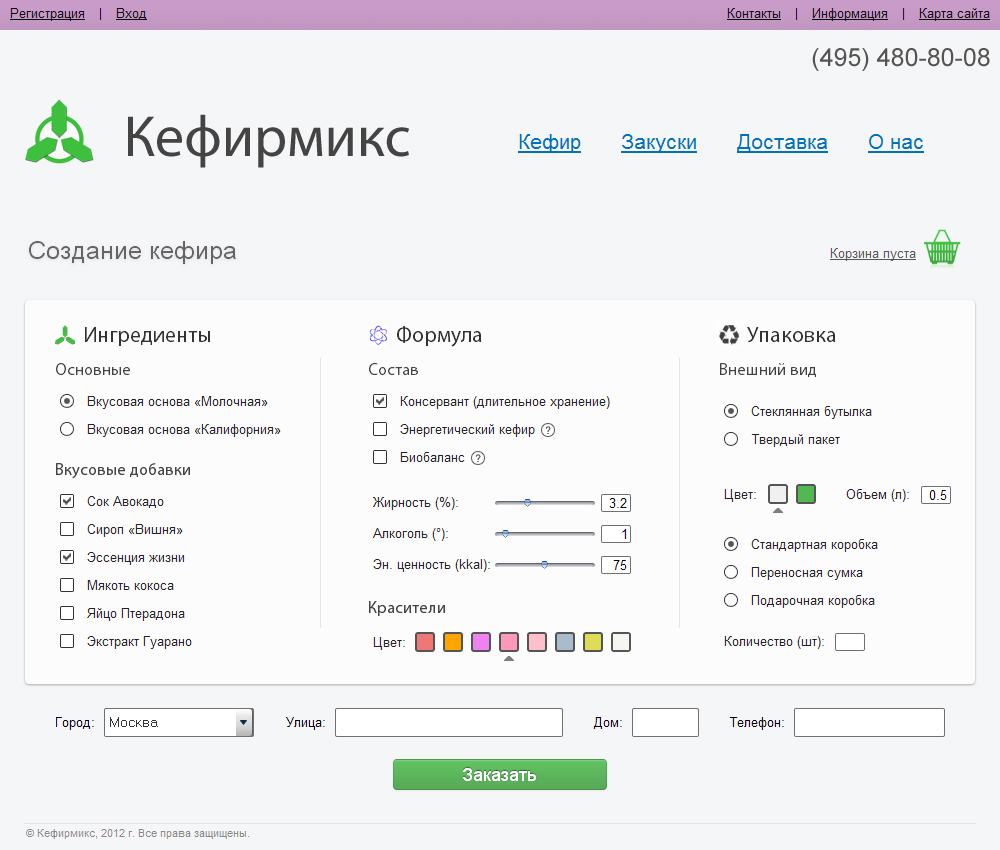Click help icon next to Энергетический кефир

548,430
